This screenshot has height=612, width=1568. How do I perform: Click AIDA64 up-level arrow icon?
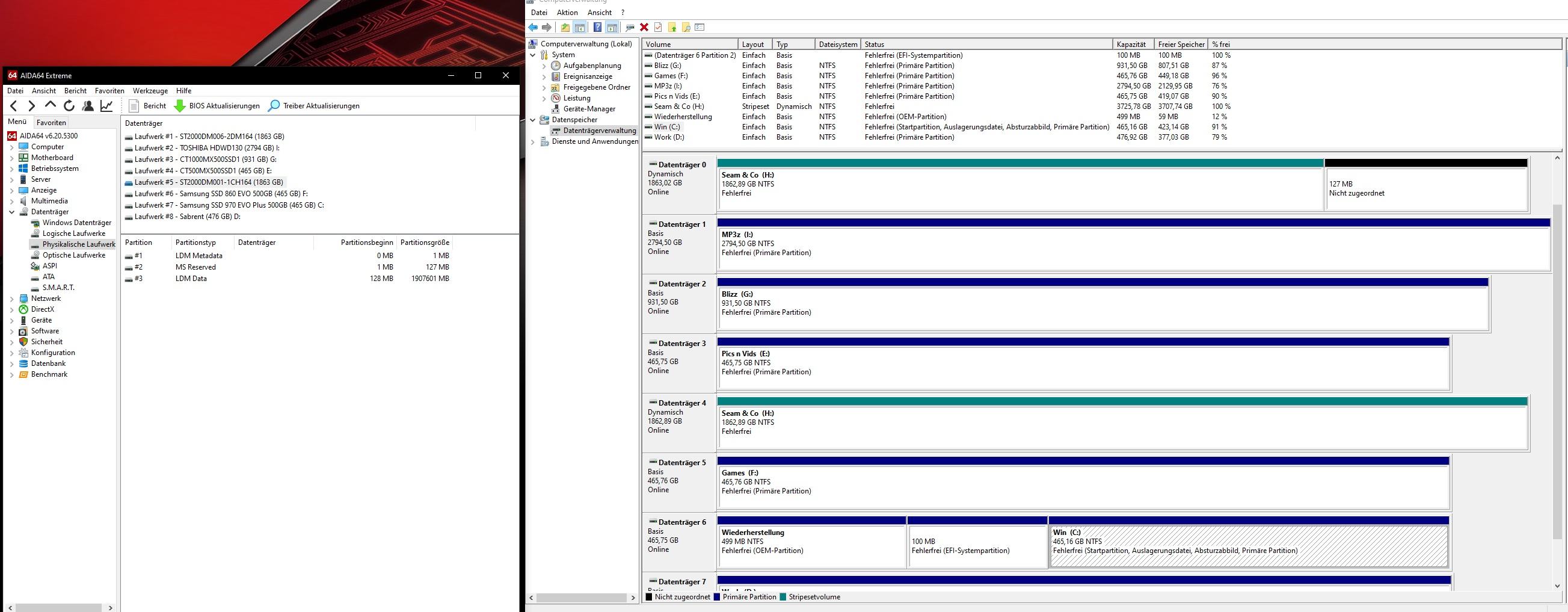(x=51, y=105)
